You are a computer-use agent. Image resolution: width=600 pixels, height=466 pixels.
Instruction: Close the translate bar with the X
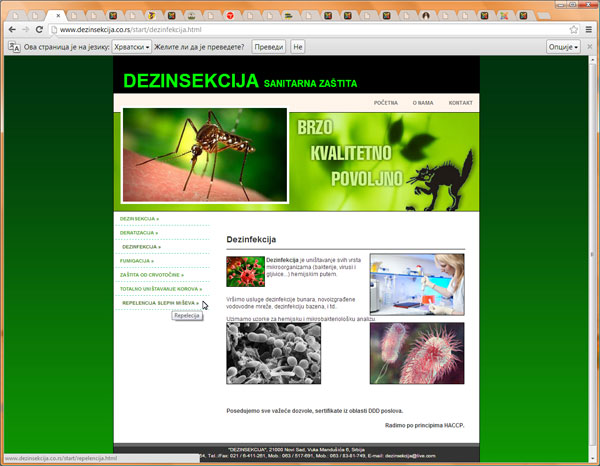[590, 47]
